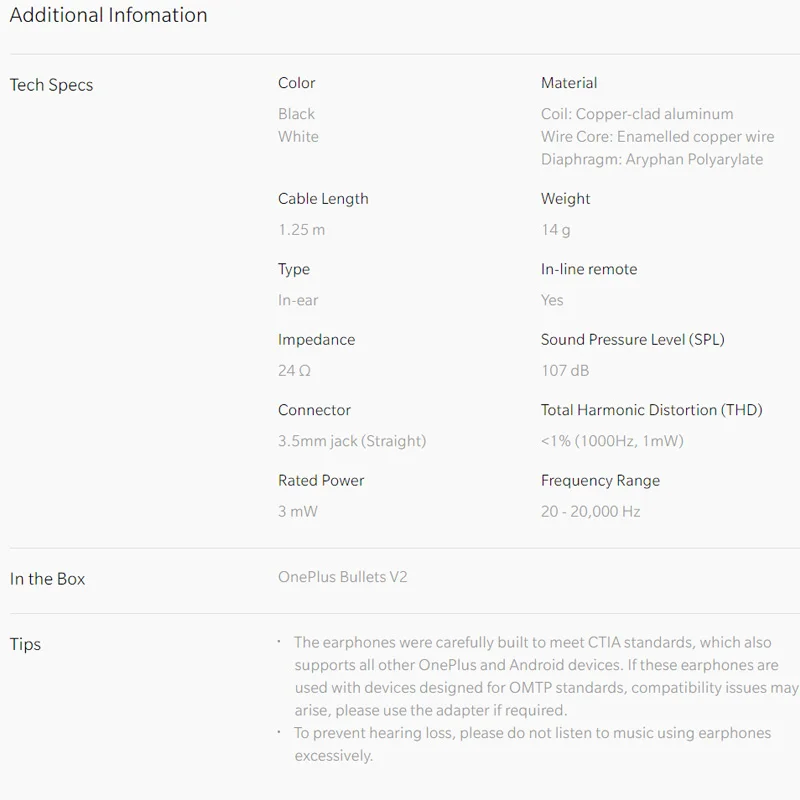This screenshot has width=800, height=800.
Task: Click the OnePlus Bullets V2 text
Action: (x=343, y=577)
